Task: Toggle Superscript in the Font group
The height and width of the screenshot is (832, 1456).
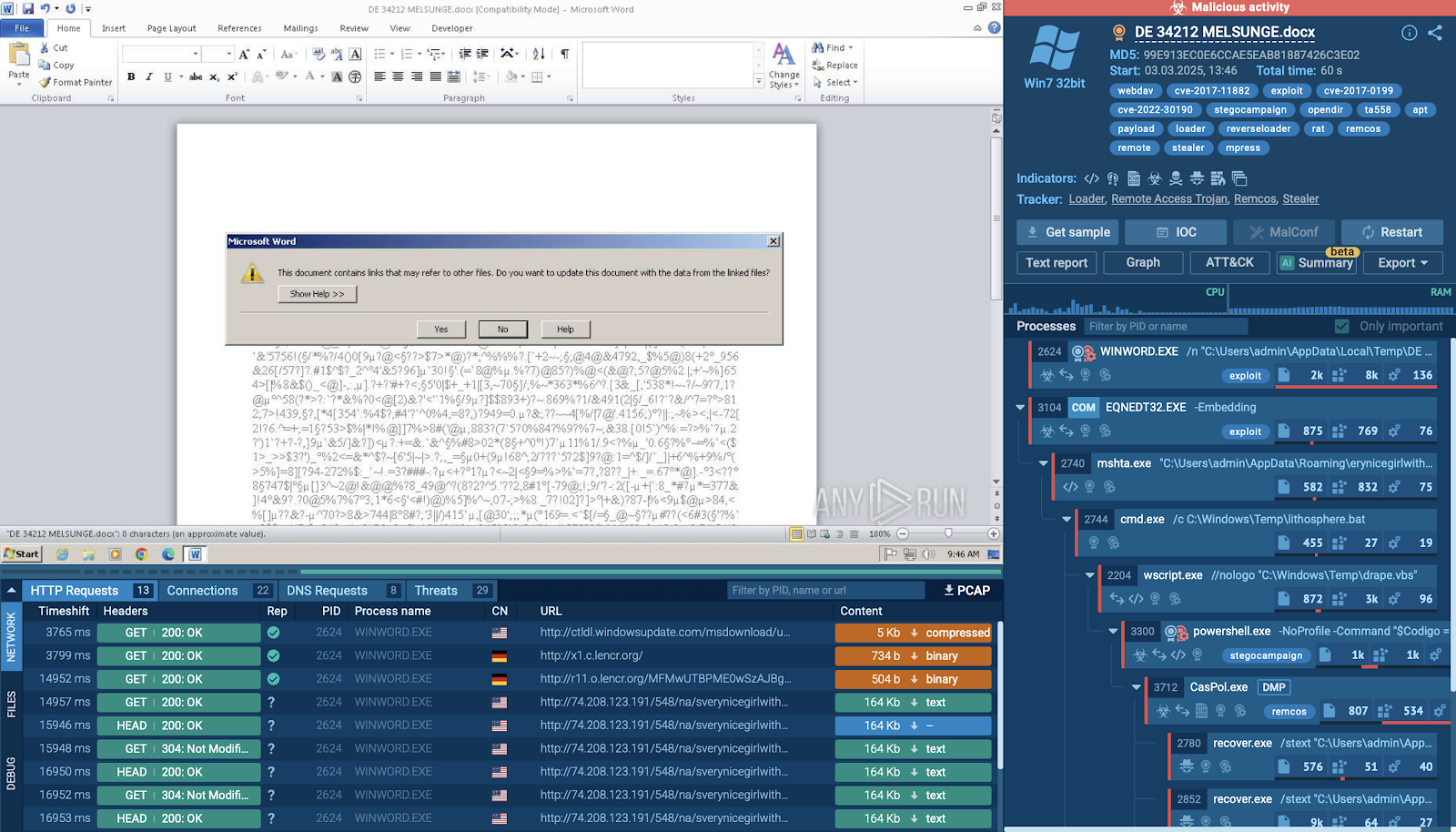Action: (232, 77)
